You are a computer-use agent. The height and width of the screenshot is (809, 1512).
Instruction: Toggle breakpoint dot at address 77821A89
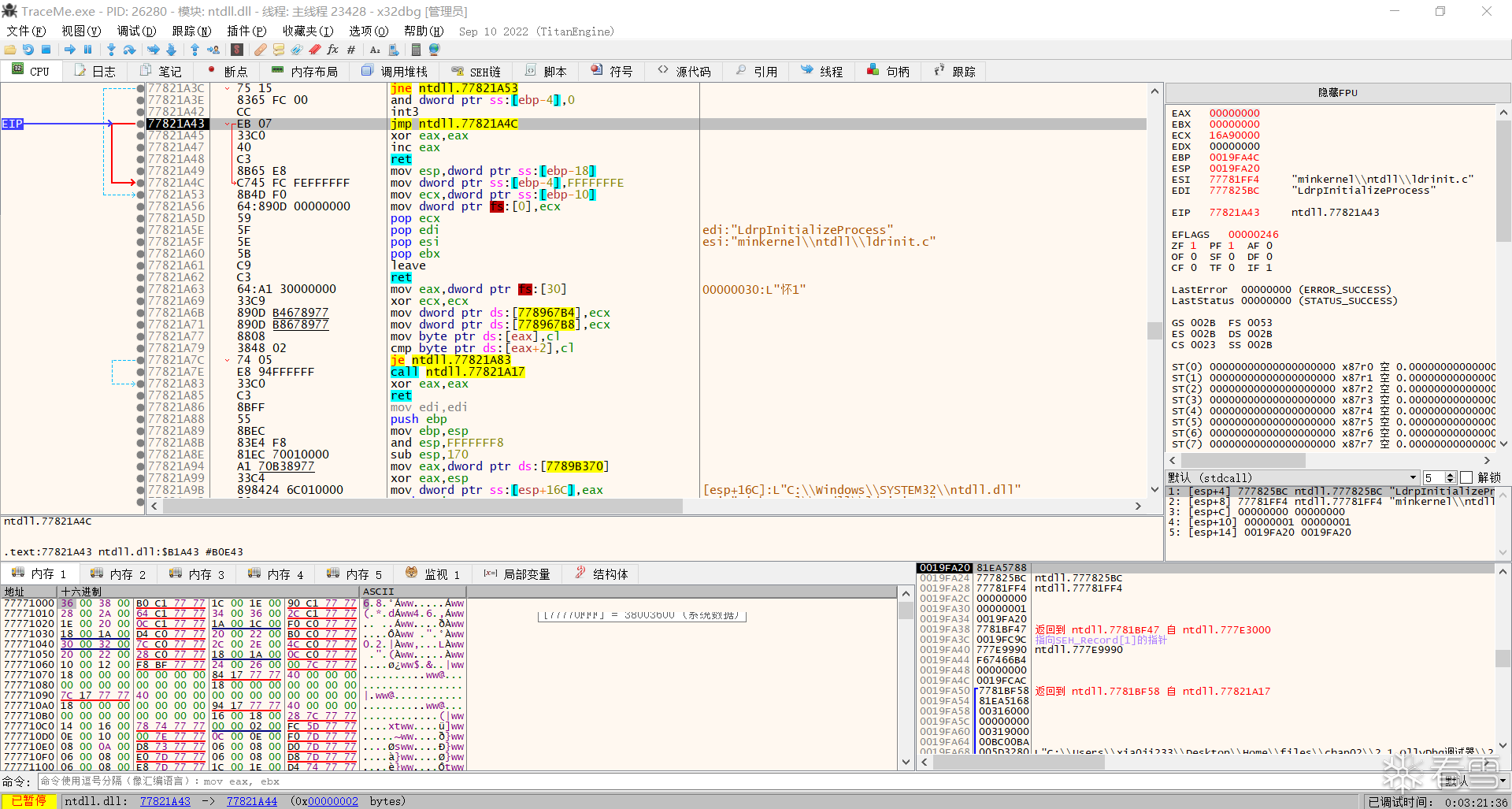tap(141, 431)
